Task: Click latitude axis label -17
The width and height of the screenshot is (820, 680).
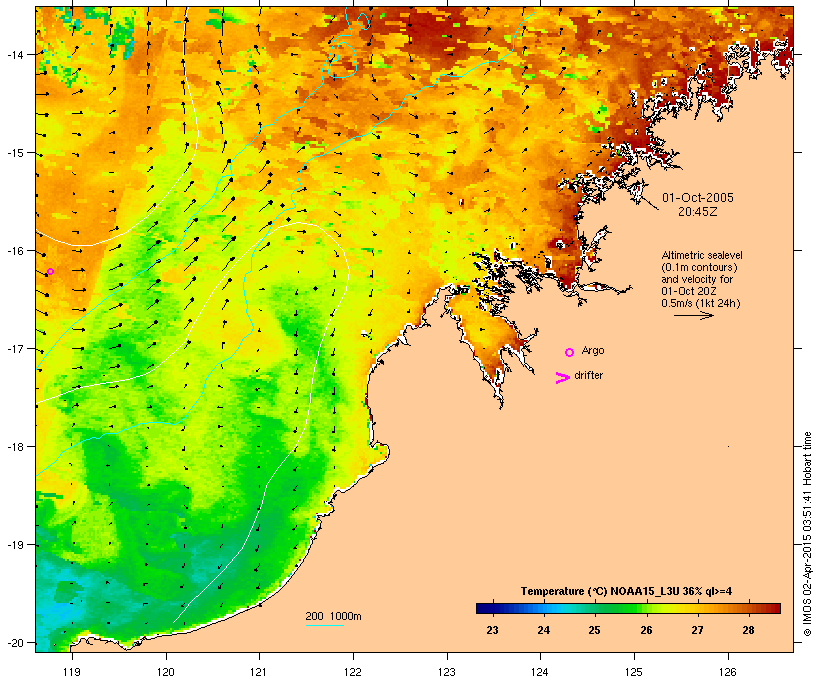Action: (14, 348)
